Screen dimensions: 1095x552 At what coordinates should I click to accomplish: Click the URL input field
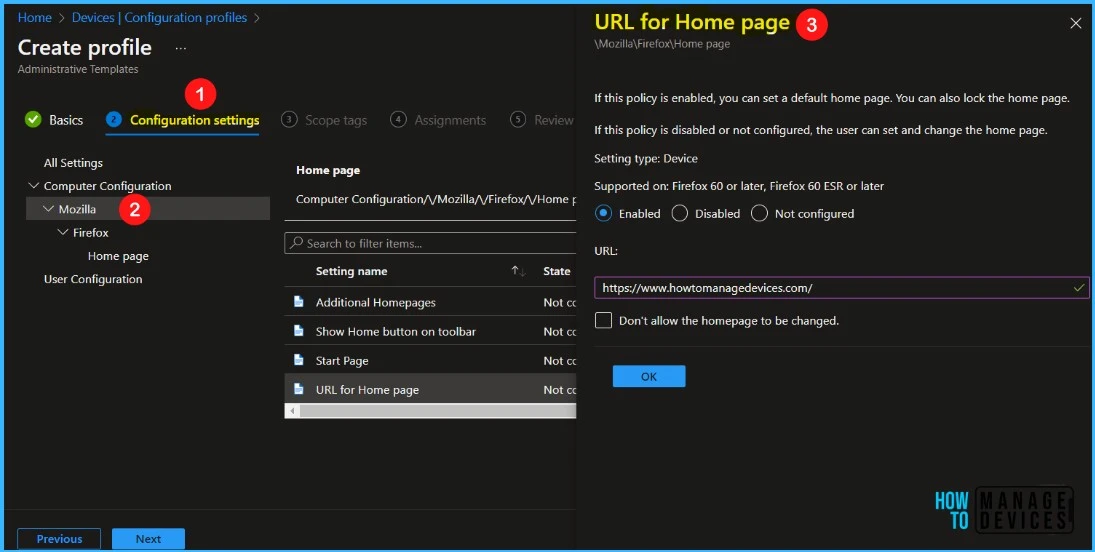(842, 287)
